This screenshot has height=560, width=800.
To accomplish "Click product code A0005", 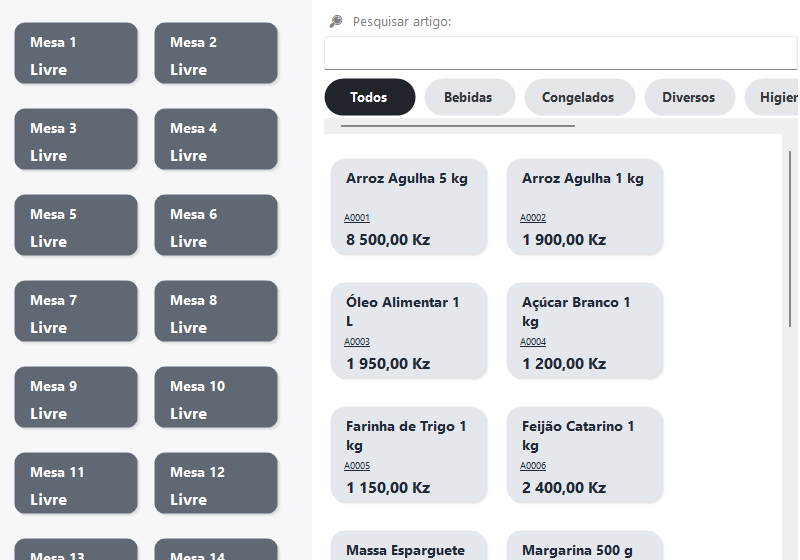I will pyautogui.click(x=357, y=466).
